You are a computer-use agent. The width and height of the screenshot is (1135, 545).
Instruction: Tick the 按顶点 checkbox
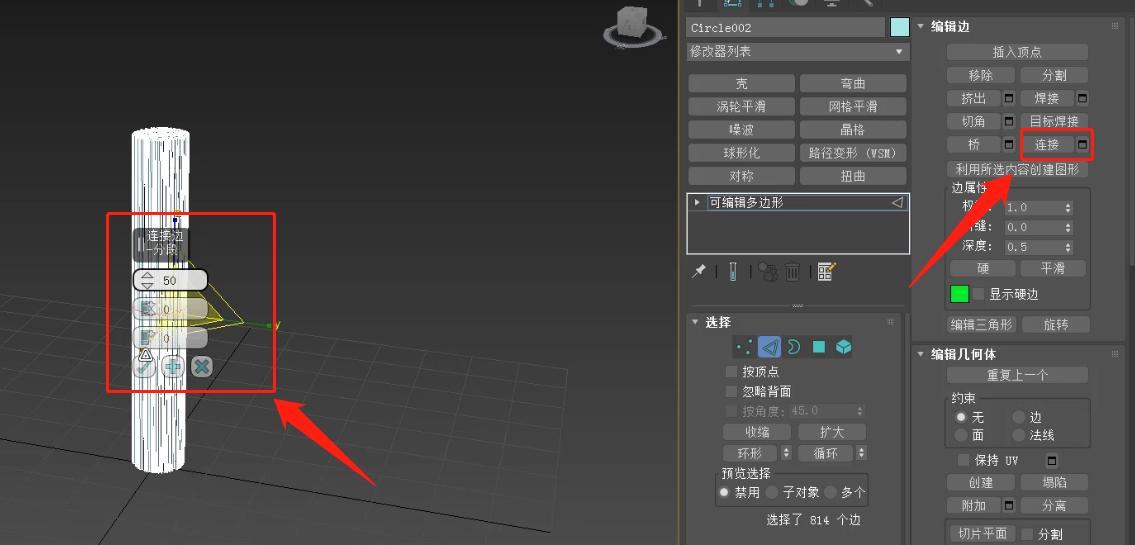(x=731, y=371)
